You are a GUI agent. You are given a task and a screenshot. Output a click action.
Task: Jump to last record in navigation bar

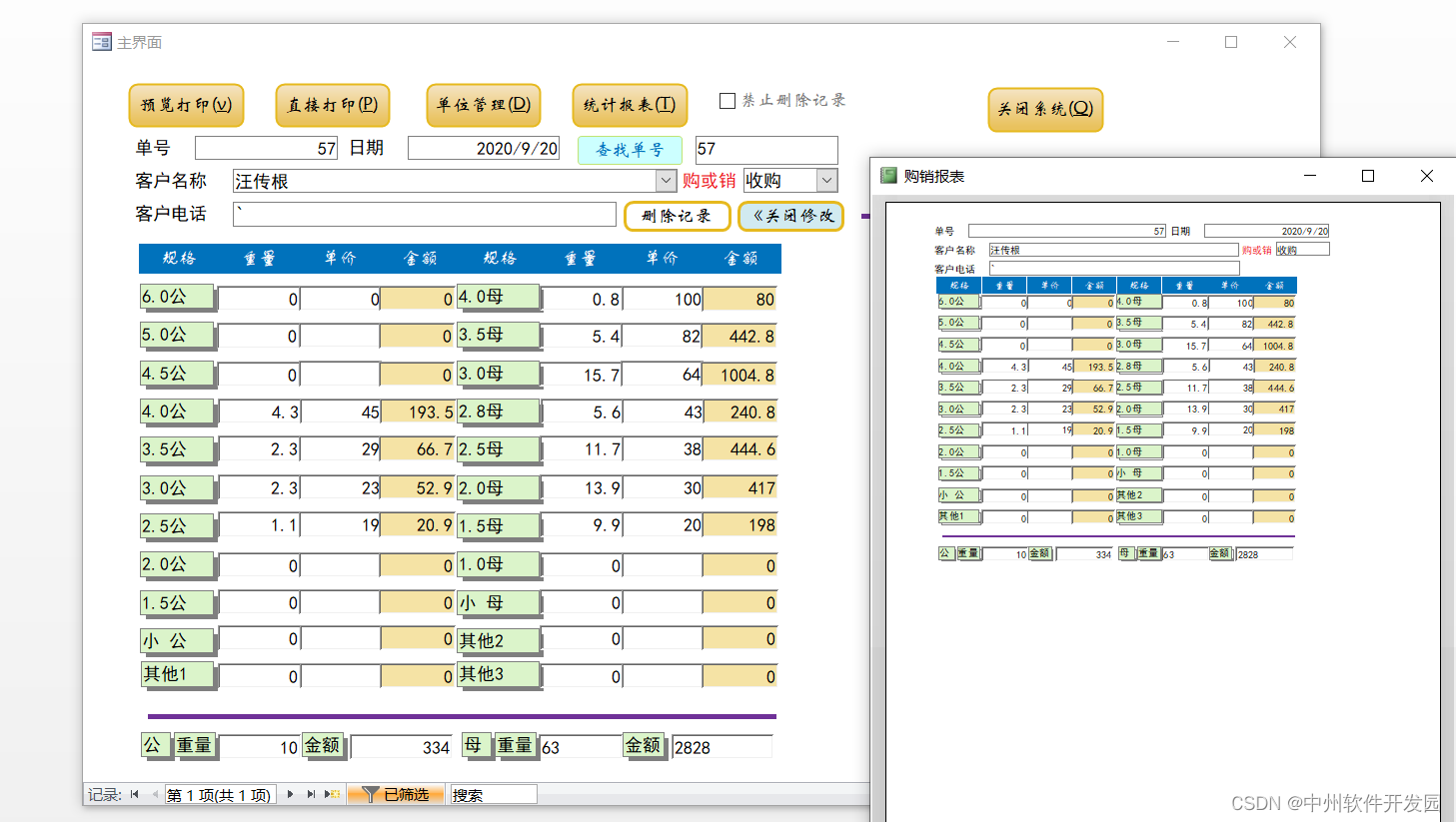tap(311, 794)
